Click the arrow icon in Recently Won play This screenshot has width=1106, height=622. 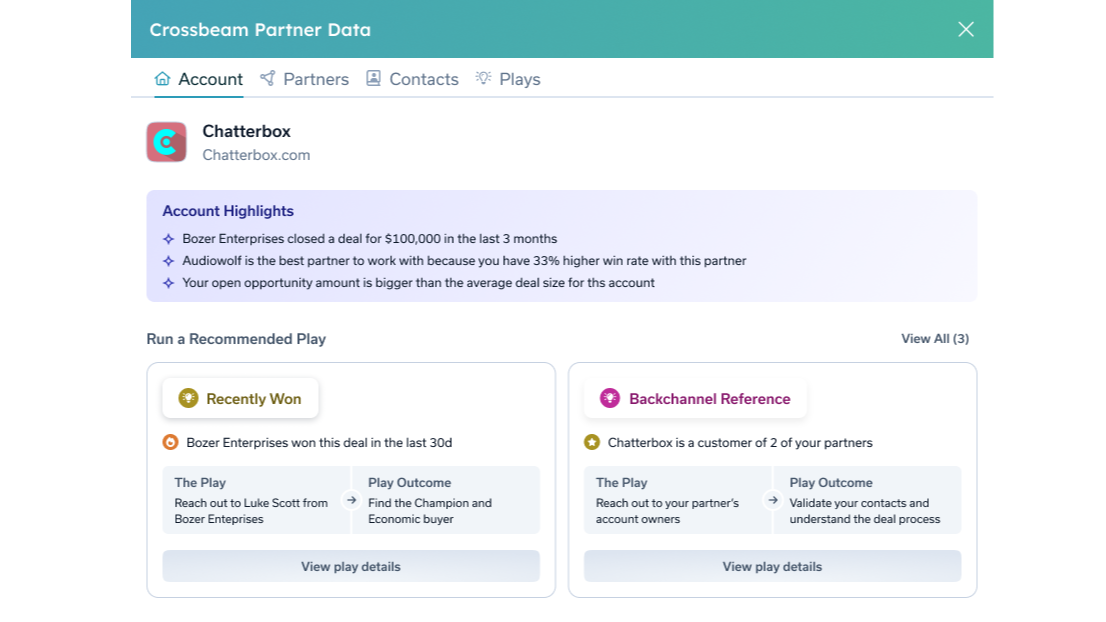coord(352,499)
